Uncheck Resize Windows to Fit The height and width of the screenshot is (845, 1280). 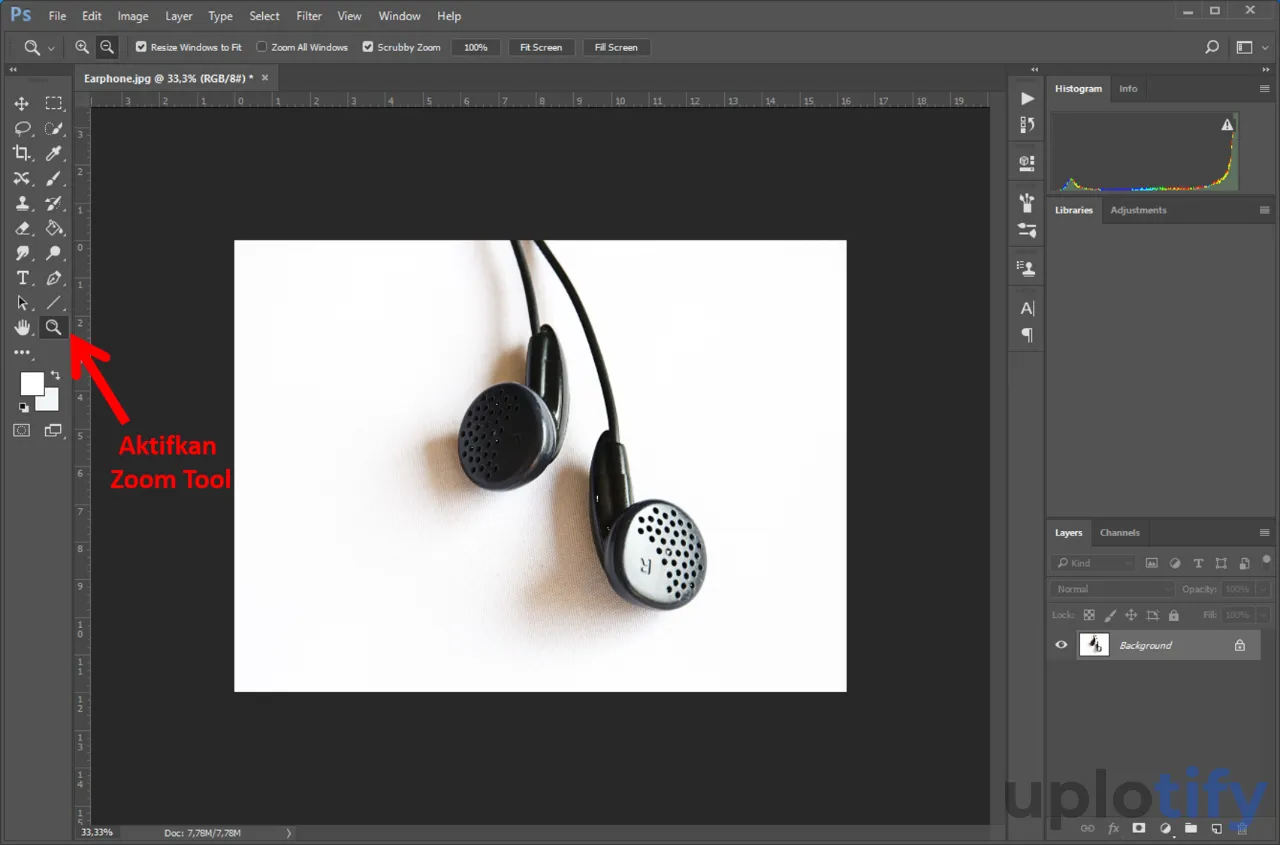click(141, 47)
